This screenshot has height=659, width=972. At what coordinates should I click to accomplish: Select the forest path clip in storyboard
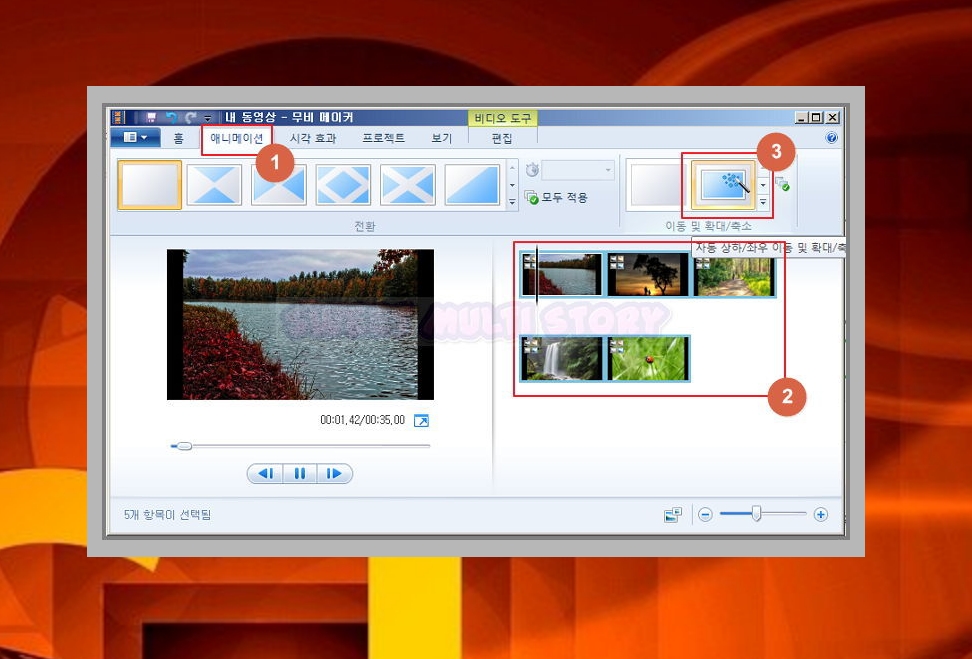[735, 275]
